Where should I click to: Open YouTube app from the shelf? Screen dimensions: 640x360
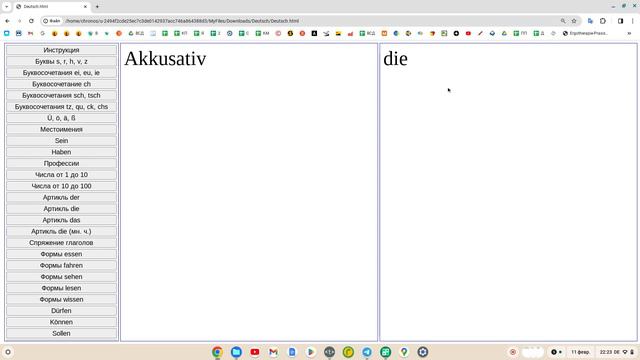[255, 352]
